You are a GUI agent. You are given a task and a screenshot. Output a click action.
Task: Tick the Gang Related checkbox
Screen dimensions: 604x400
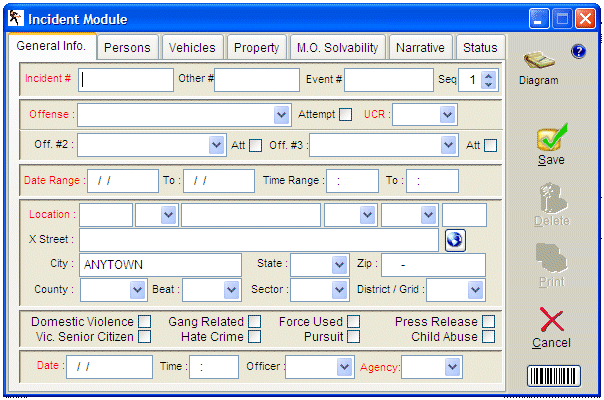pyautogui.click(x=254, y=321)
